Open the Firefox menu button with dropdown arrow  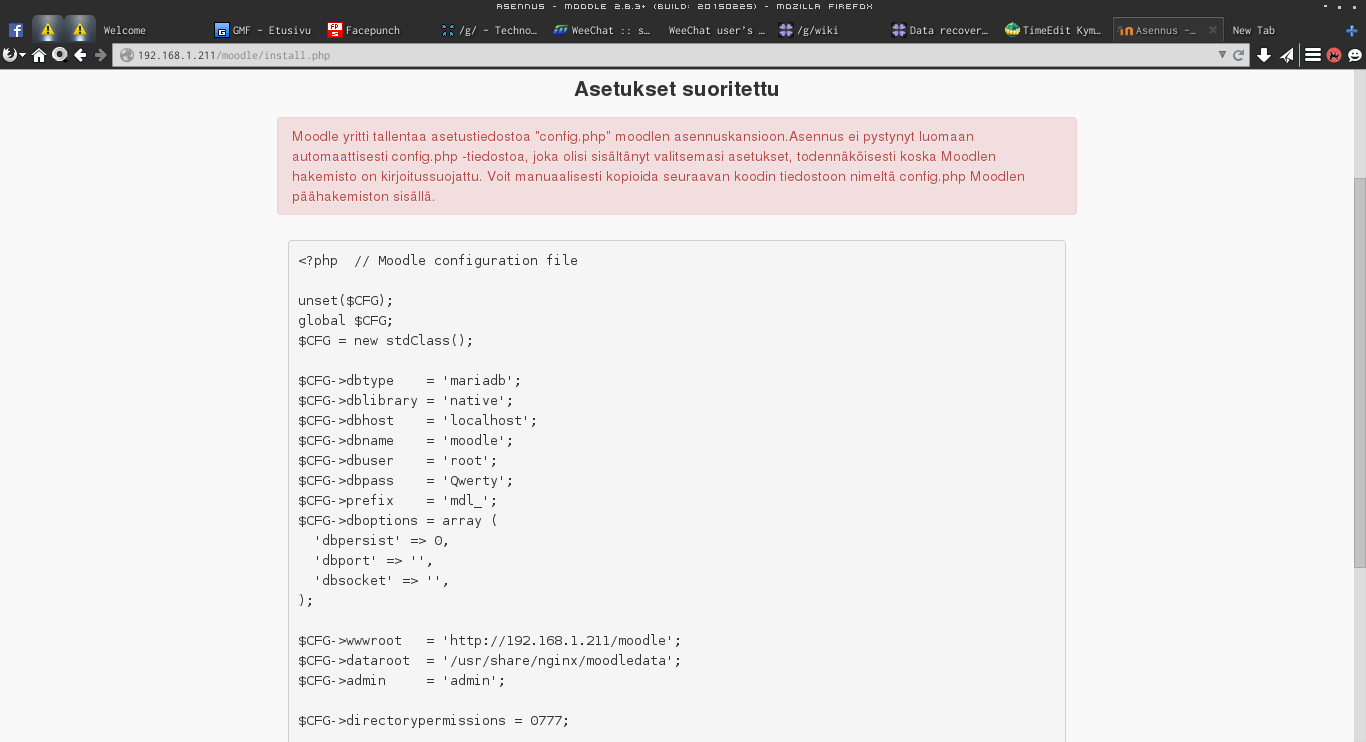pos(14,55)
